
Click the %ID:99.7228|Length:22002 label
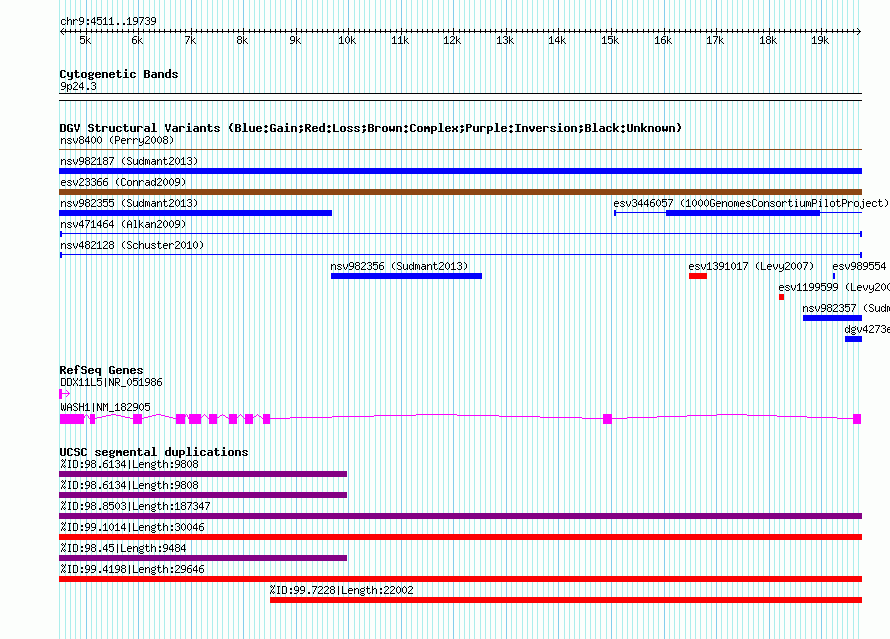(342, 590)
